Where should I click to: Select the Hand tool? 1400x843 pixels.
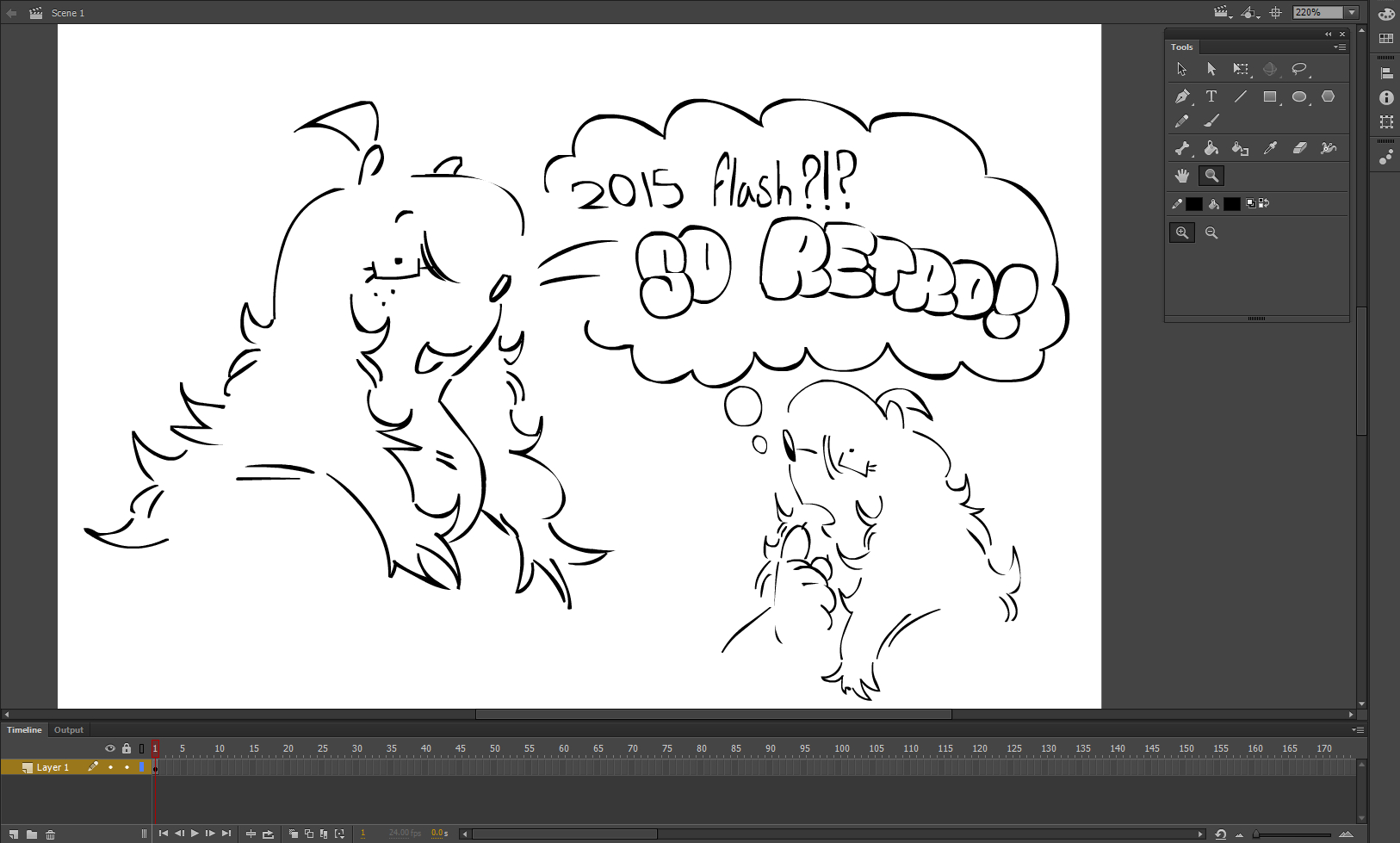pos(1182,176)
